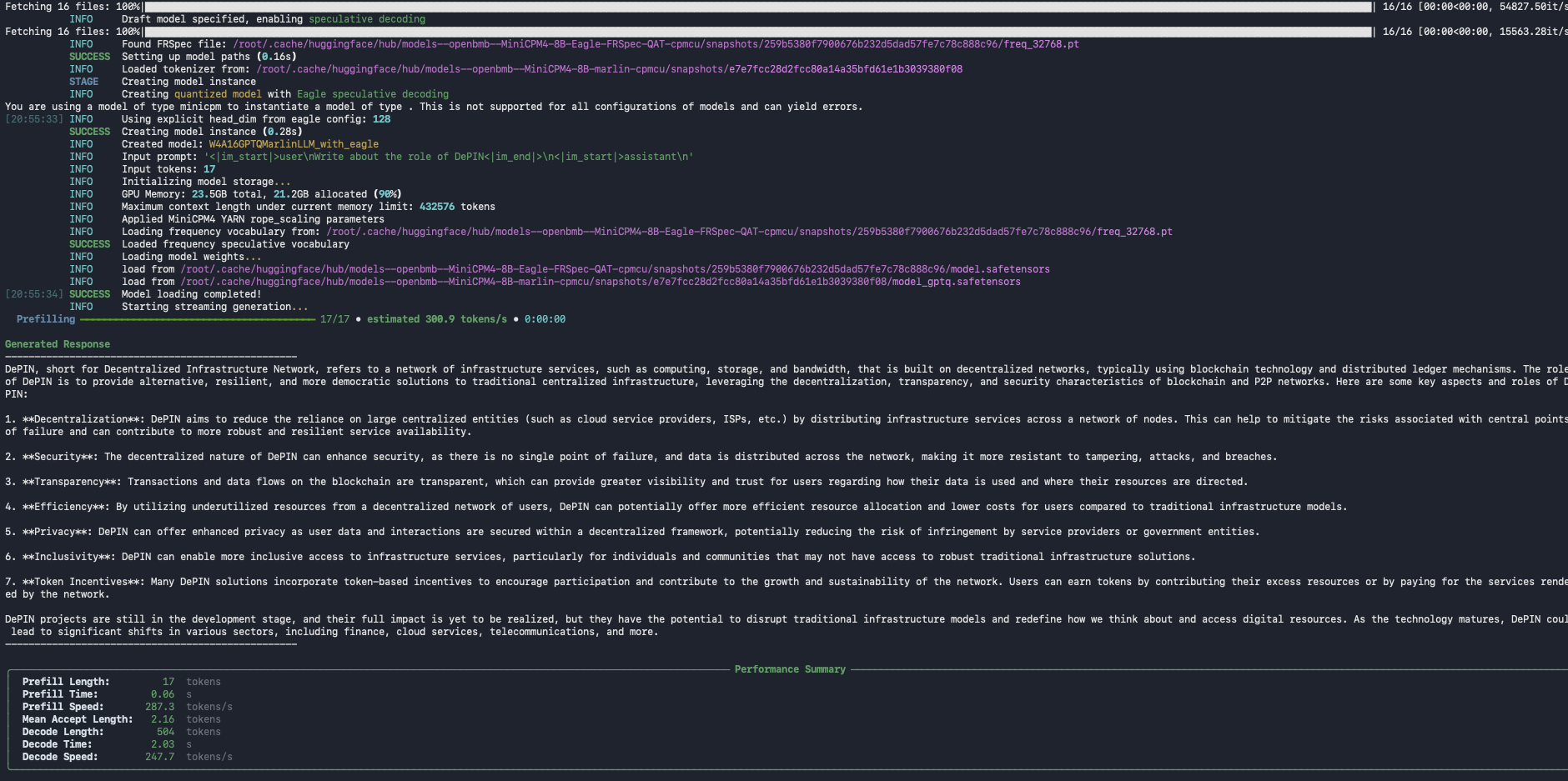Click the estimated 300.9 tokens/s text
Image resolution: width=1568 pixels, height=781 pixels.
click(x=436, y=319)
